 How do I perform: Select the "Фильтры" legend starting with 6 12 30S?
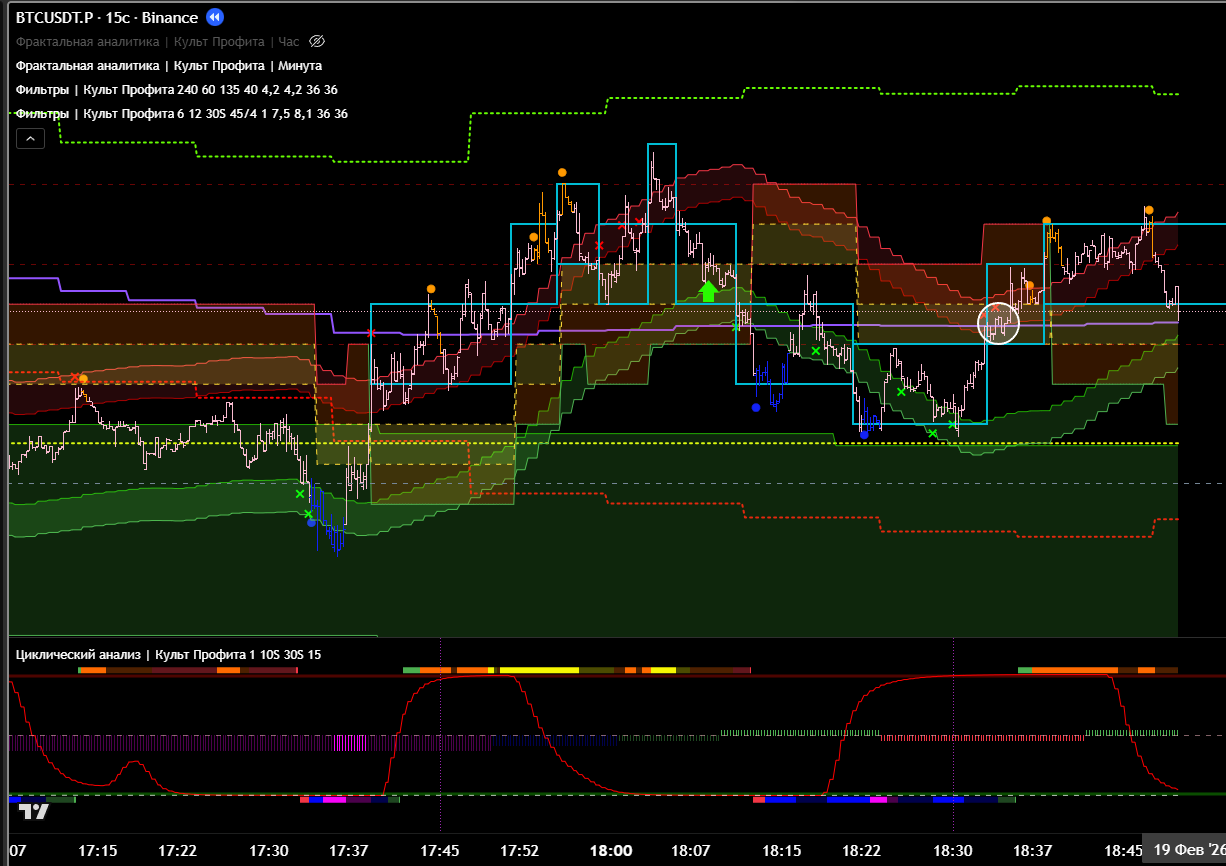(181, 114)
